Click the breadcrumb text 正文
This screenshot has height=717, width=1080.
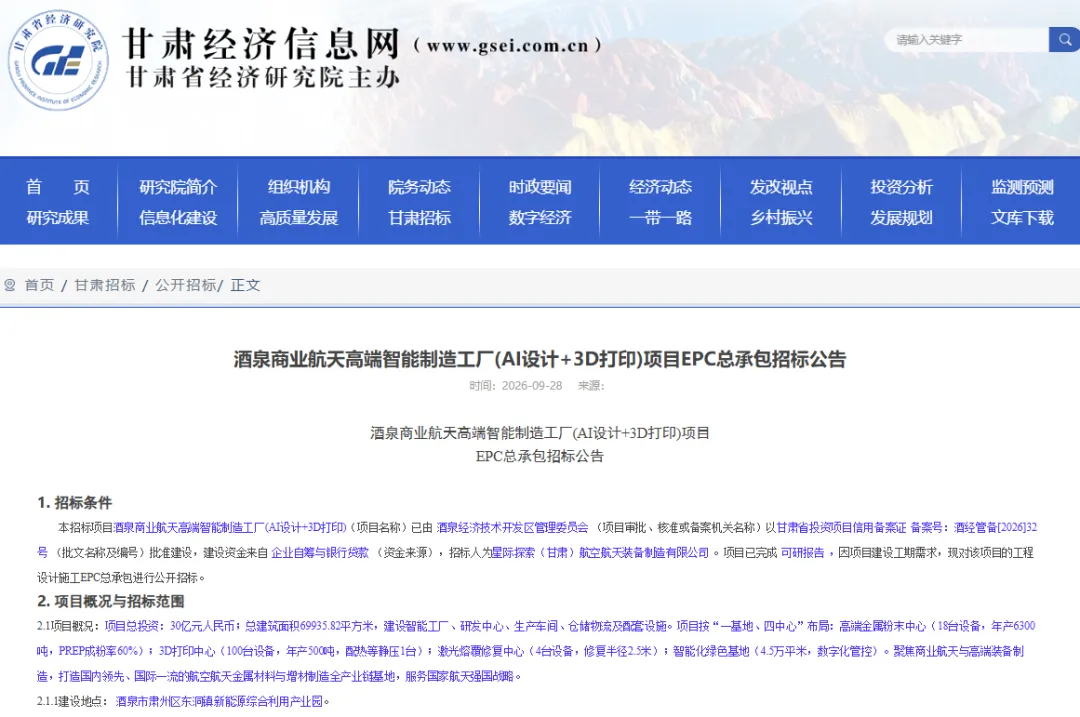pyautogui.click(x=245, y=285)
